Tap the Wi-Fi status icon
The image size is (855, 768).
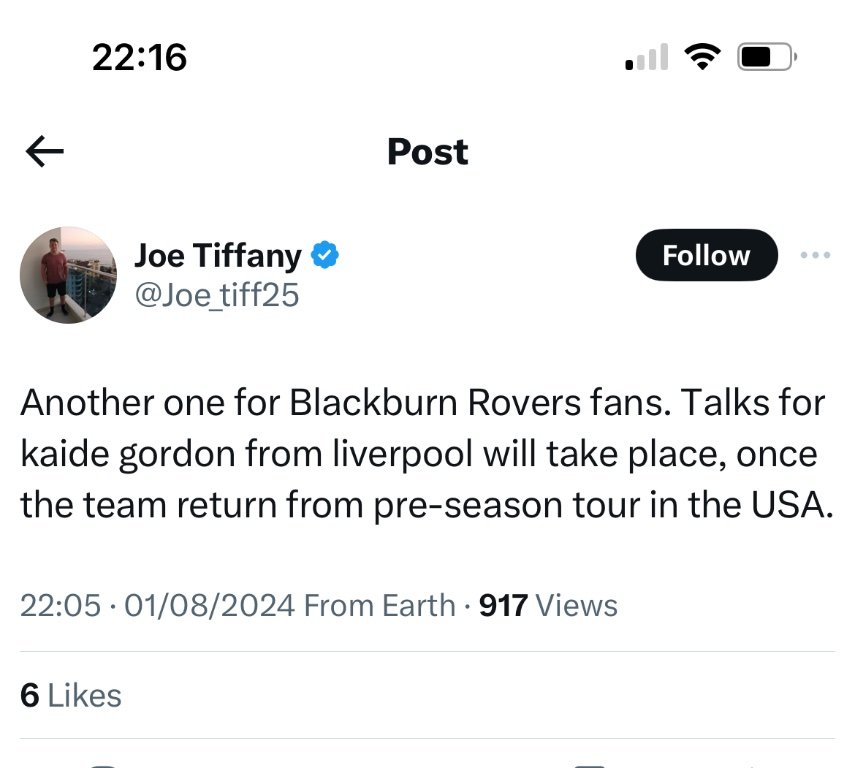704,58
